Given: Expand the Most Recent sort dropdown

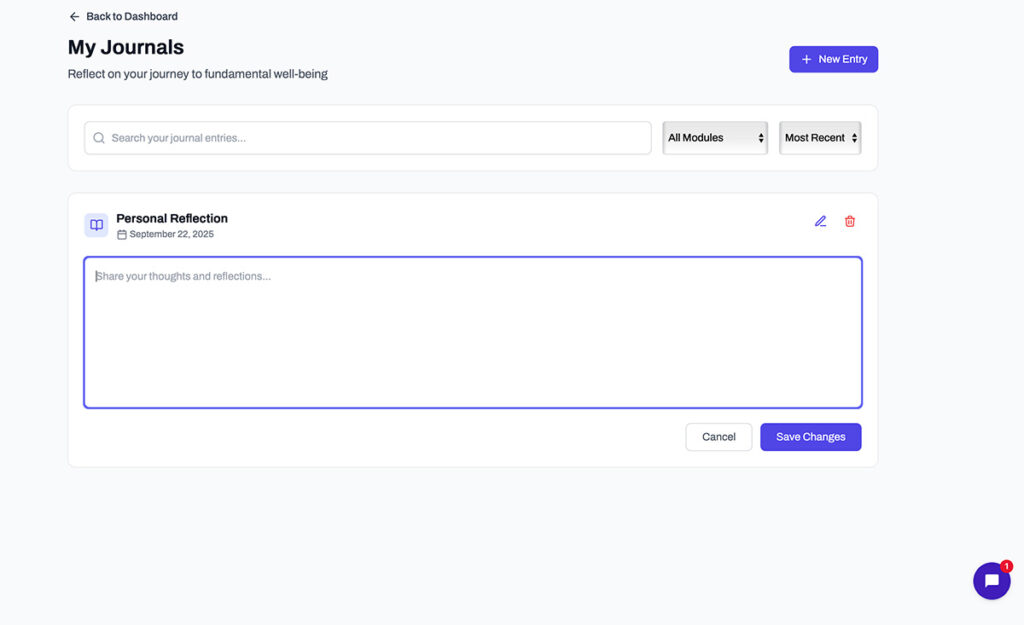Looking at the screenshot, I should point(820,138).
